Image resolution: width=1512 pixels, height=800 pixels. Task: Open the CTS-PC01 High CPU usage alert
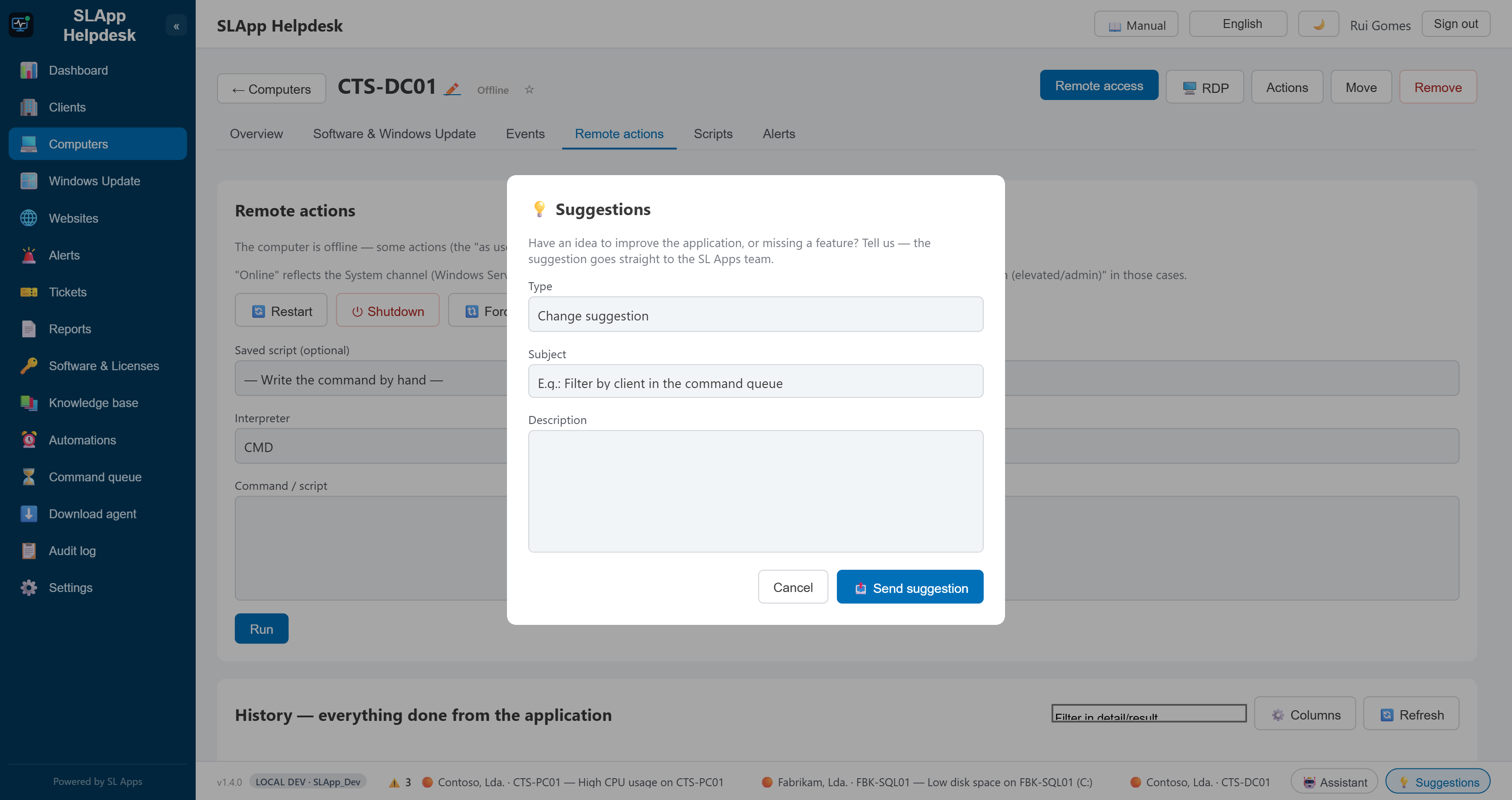click(573, 782)
